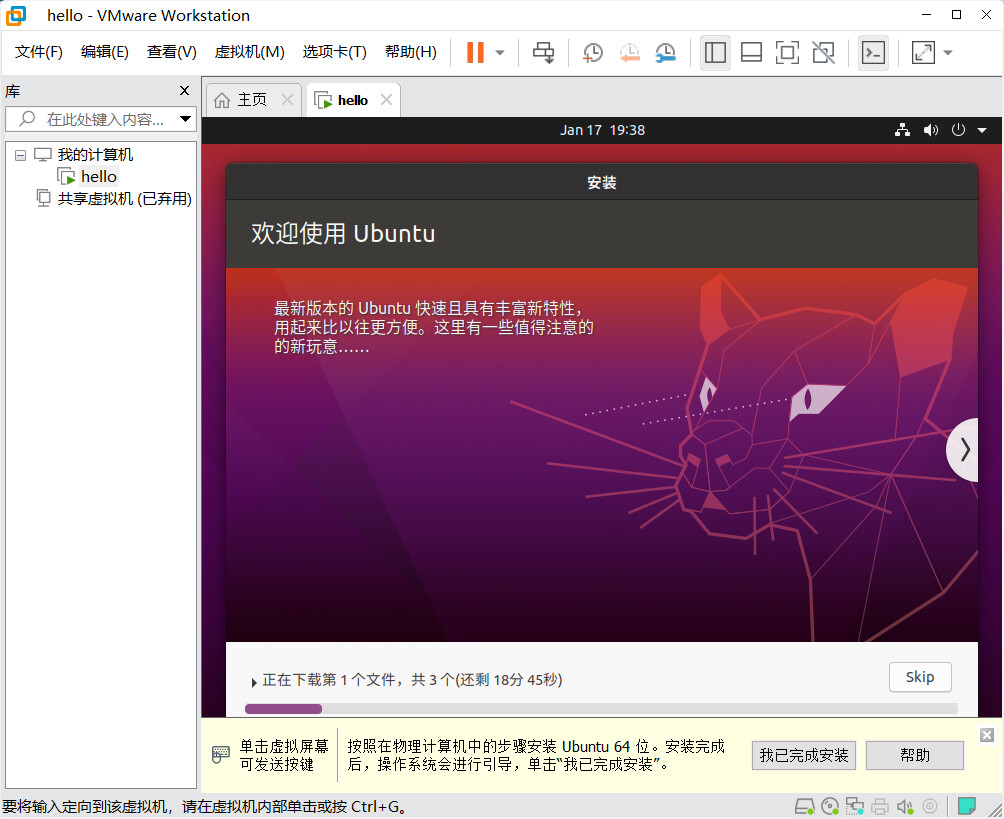Open the power options dropdown beside pause

tap(500, 53)
